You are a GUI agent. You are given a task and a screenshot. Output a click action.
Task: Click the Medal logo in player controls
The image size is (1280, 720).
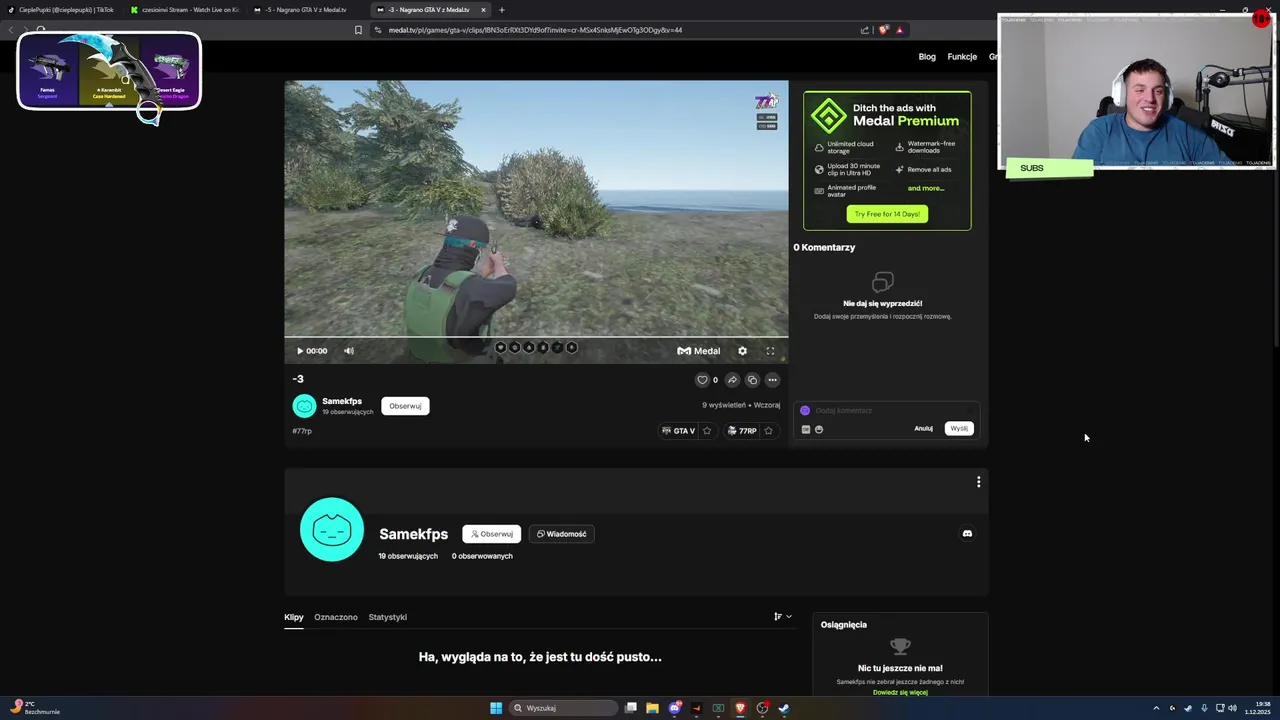click(698, 351)
